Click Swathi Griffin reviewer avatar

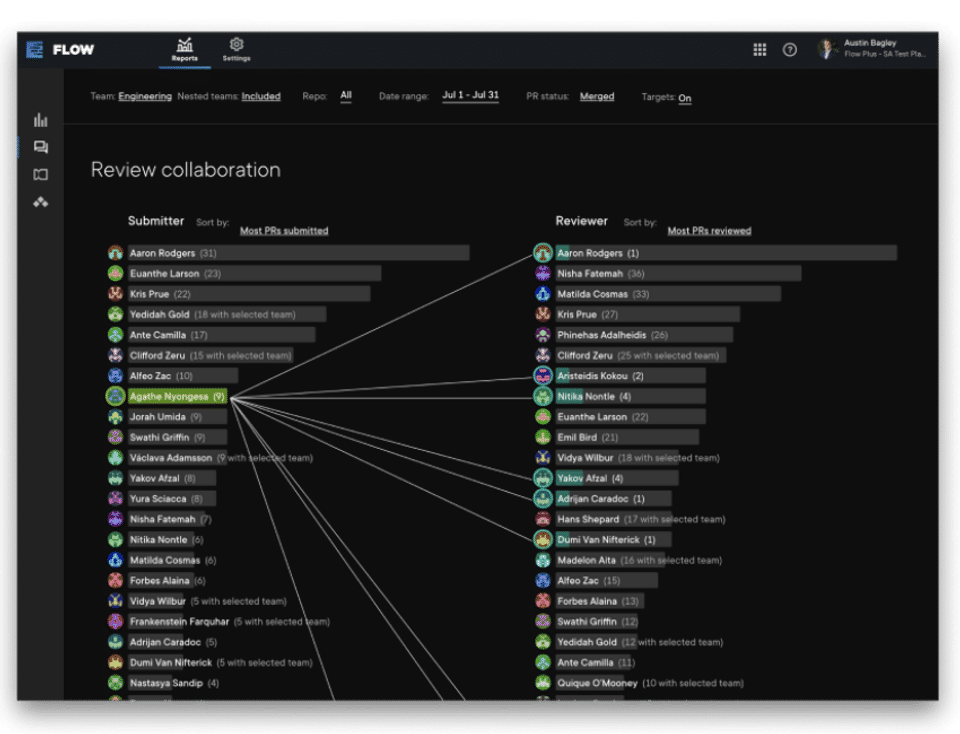point(542,622)
